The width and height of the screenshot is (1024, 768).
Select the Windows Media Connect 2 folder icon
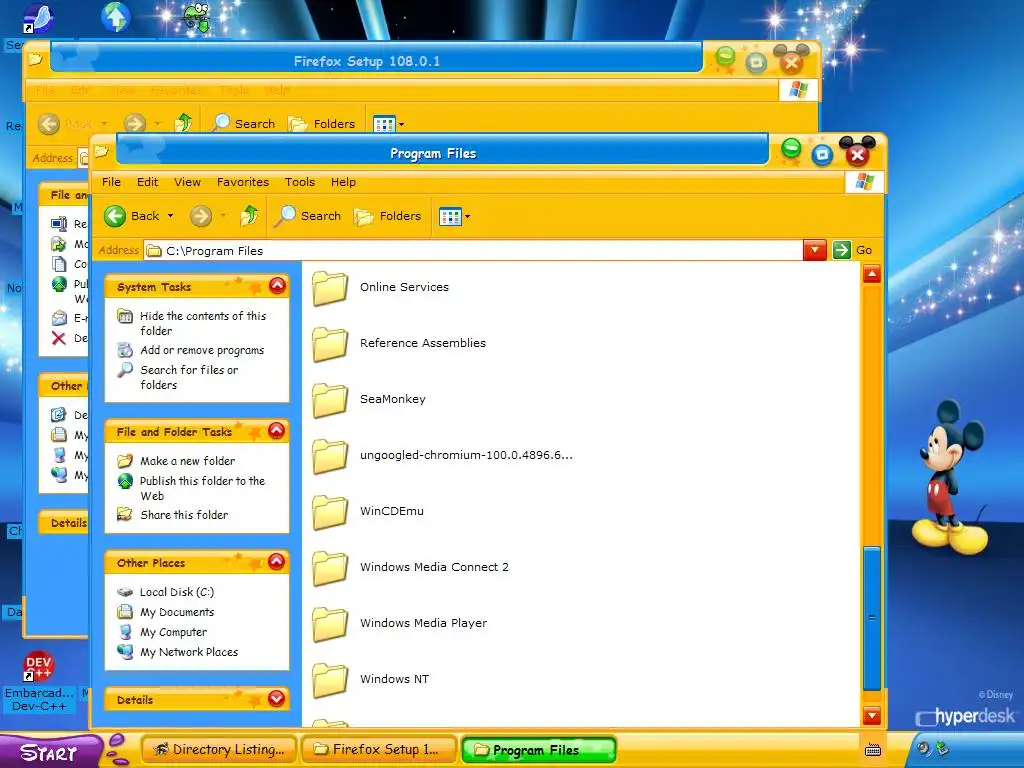pos(330,568)
